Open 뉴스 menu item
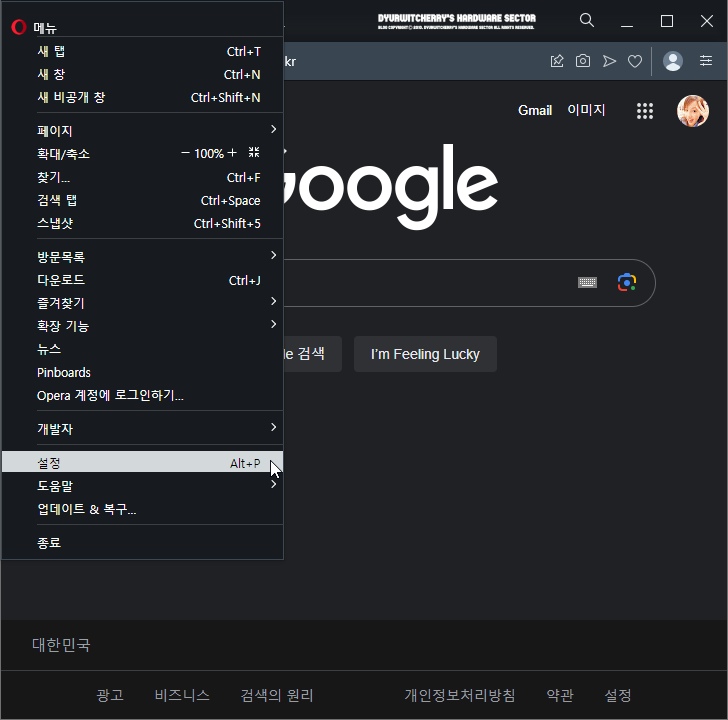This screenshot has width=728, height=720. click(x=143, y=349)
